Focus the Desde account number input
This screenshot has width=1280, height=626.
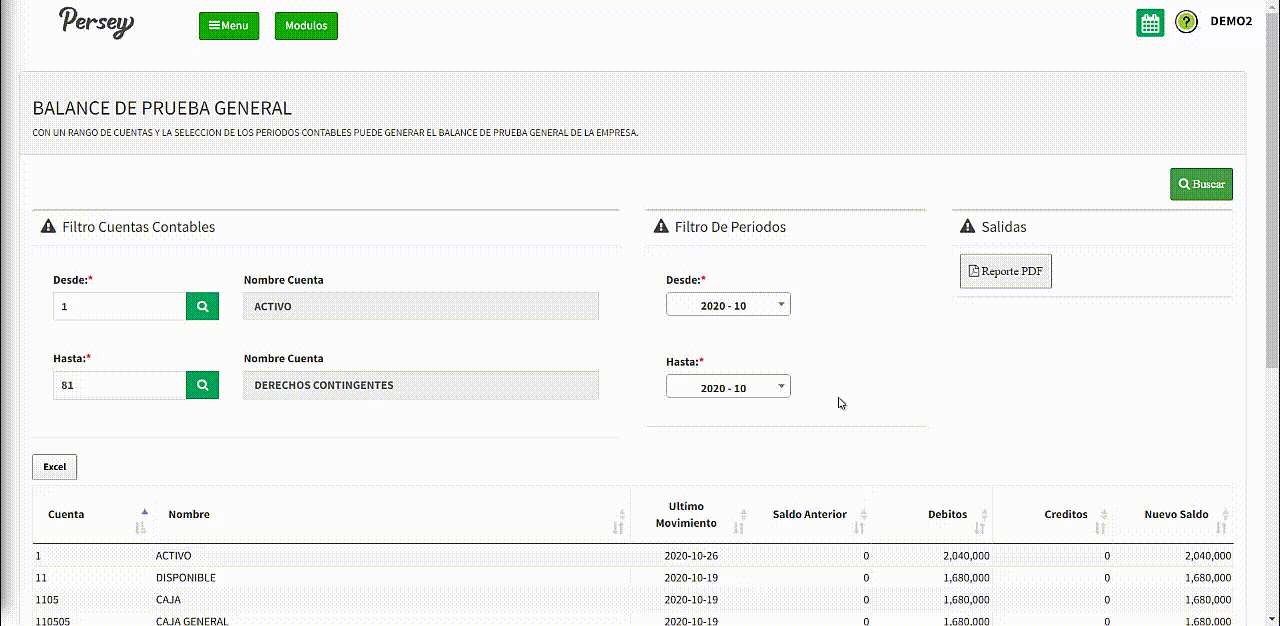coord(120,306)
